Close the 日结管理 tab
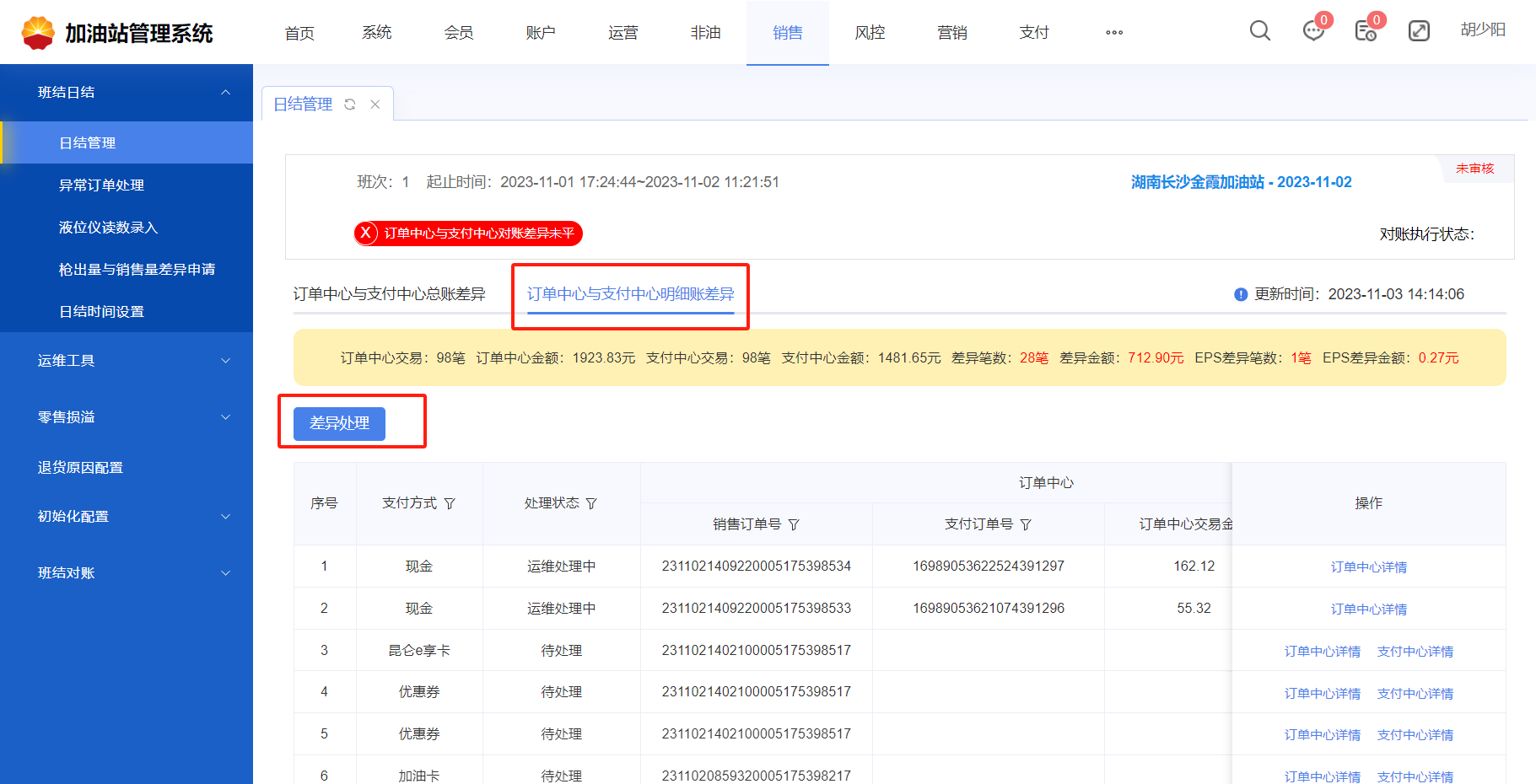1536x784 pixels. [375, 105]
